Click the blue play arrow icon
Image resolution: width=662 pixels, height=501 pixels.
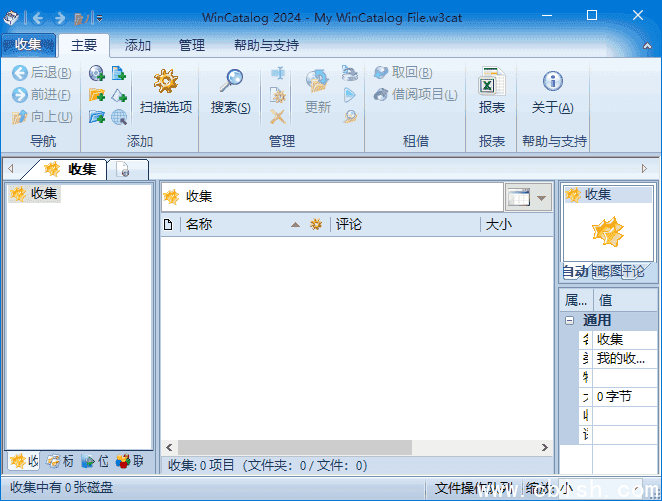tap(350, 95)
